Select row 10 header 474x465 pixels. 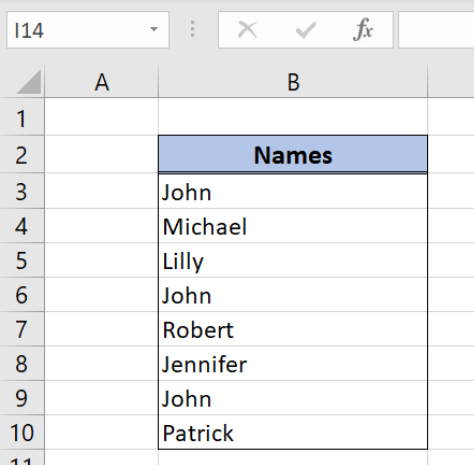[x=22, y=432]
